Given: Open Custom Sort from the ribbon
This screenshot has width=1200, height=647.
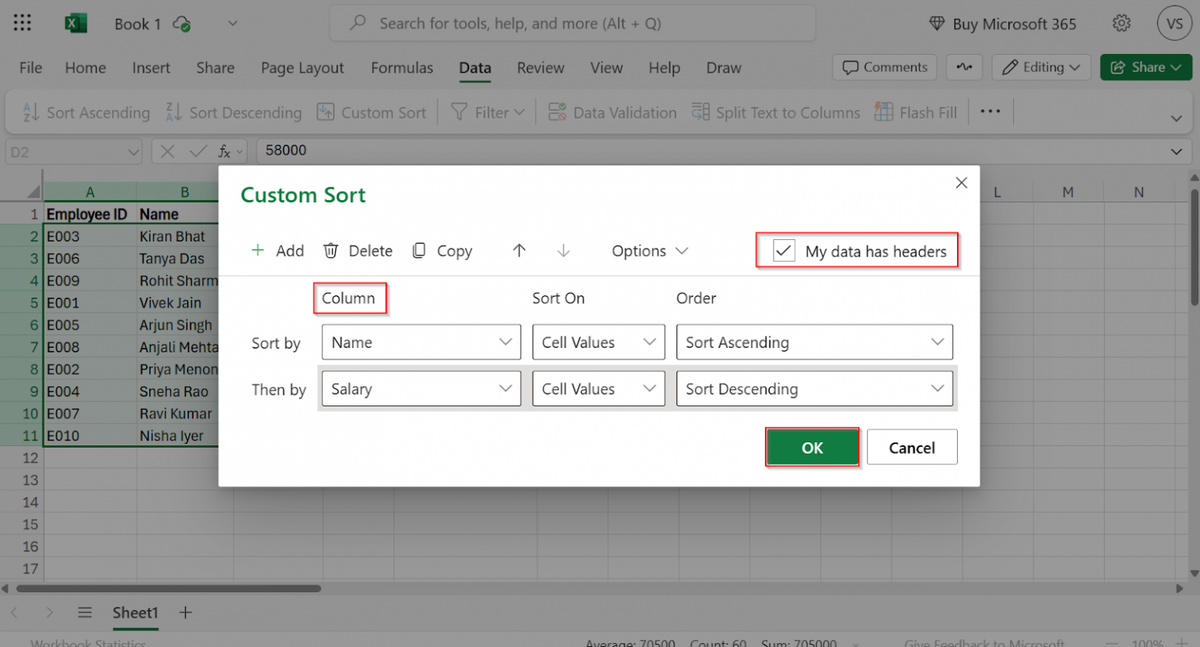Looking at the screenshot, I should coord(371,112).
